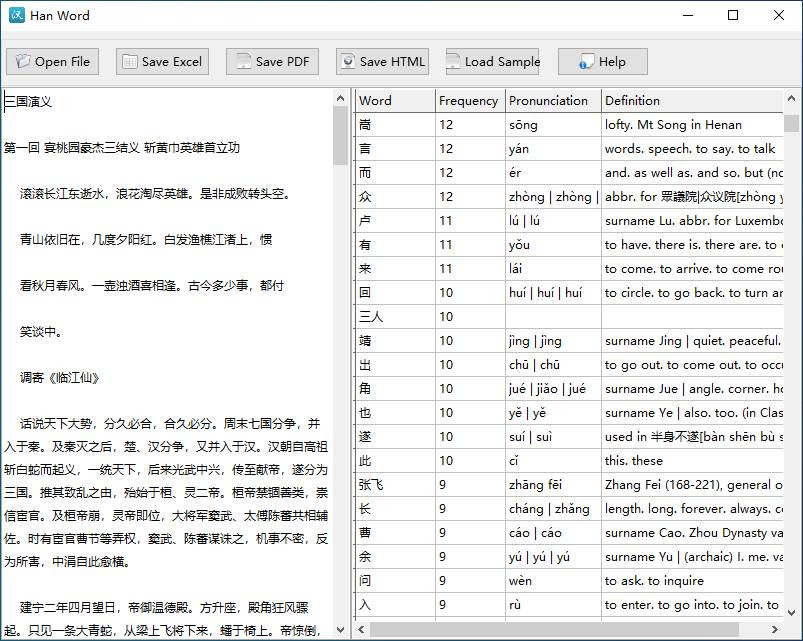Click text pane vertical scrollbar thumb
The image size is (803, 641).
click(340, 136)
